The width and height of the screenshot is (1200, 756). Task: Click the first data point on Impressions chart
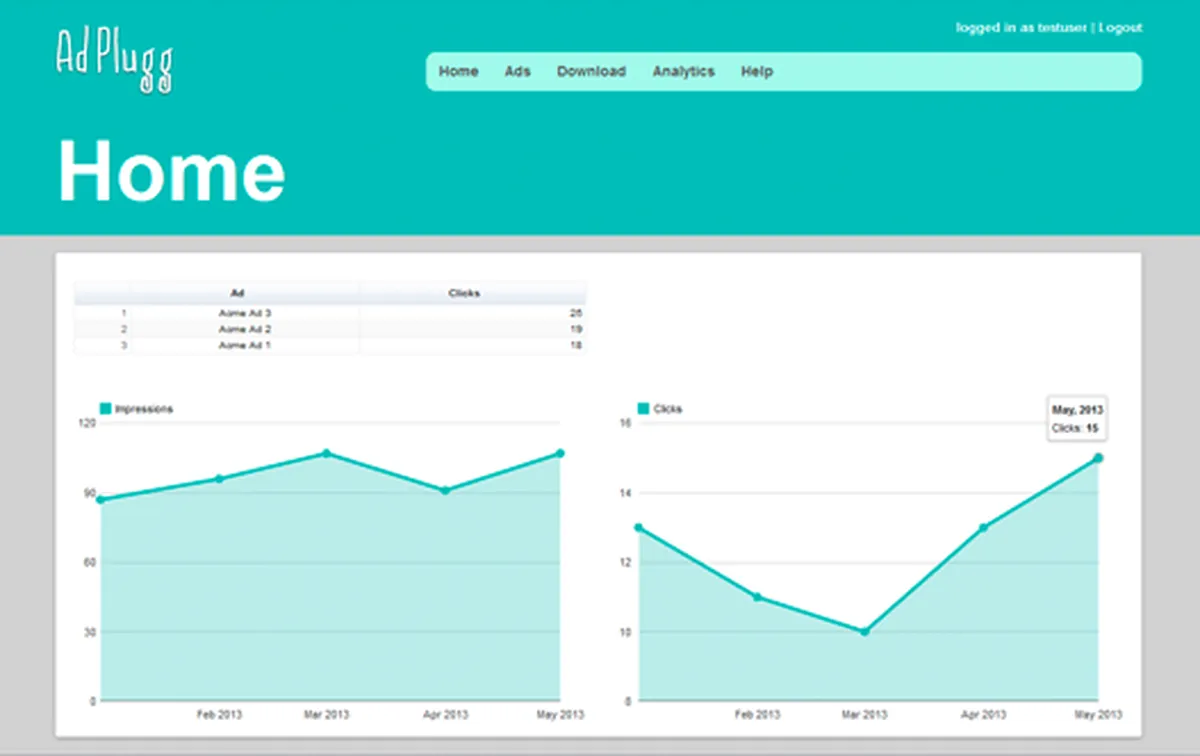point(100,499)
